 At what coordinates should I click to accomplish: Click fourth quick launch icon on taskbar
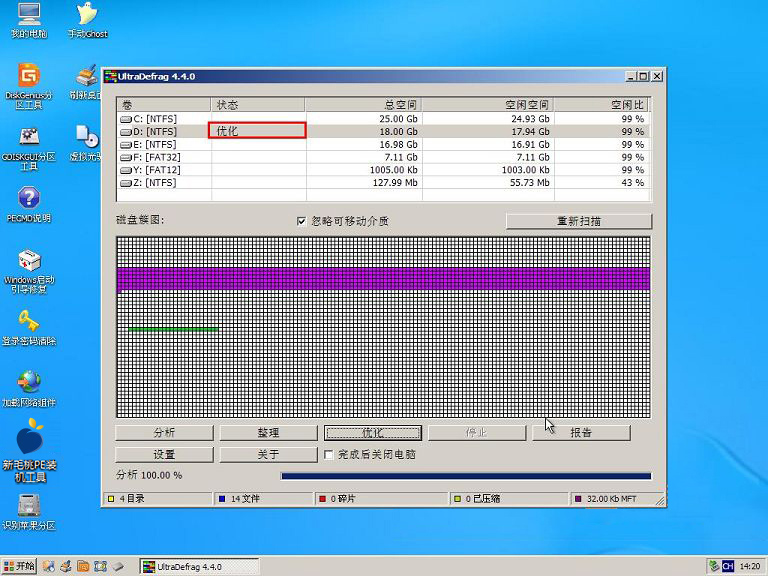pos(100,566)
